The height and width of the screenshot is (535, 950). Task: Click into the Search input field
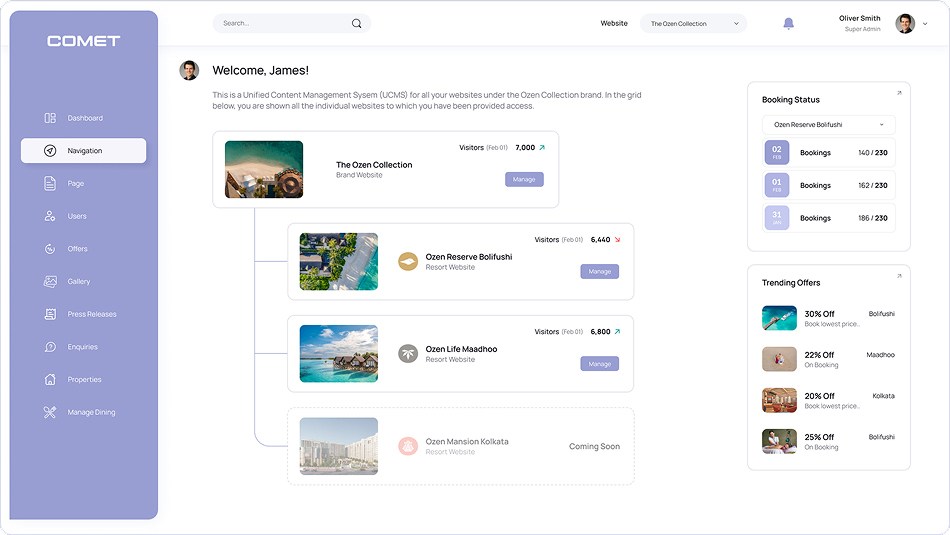coord(280,23)
